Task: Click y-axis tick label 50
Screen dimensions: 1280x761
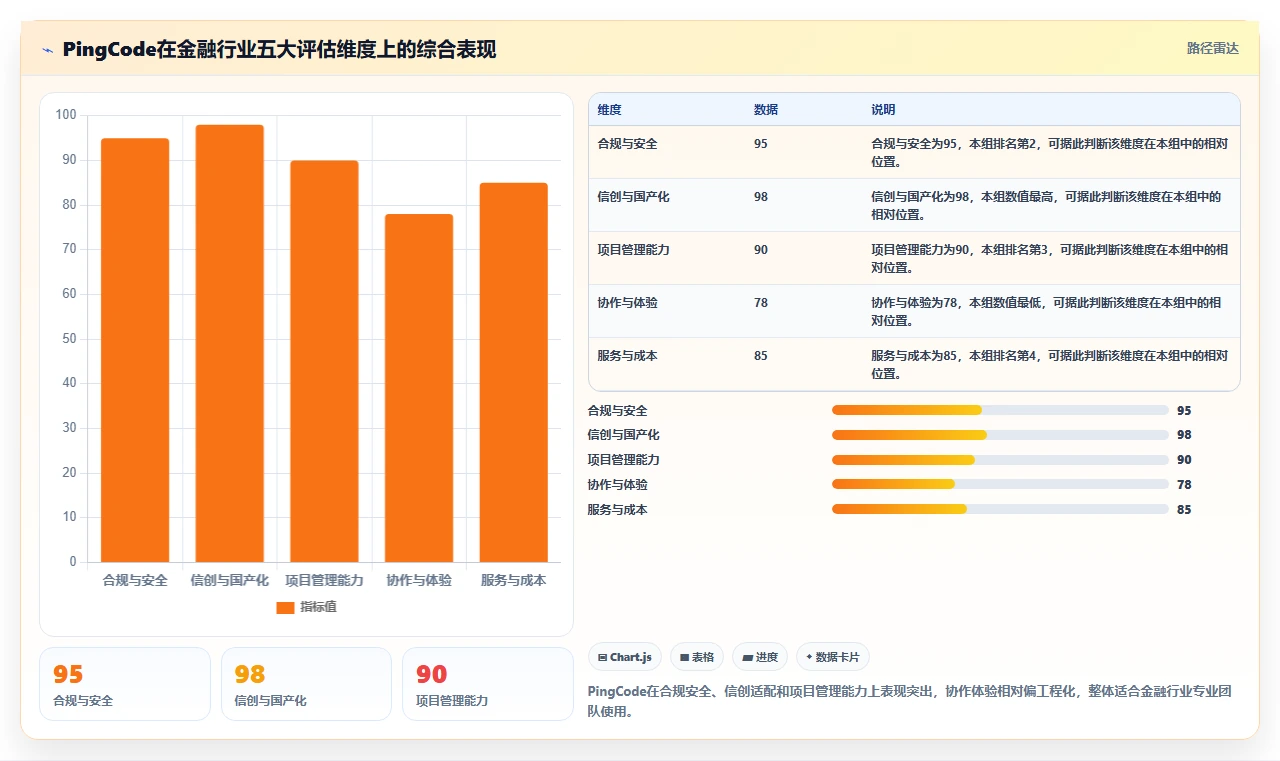Action: click(x=69, y=339)
